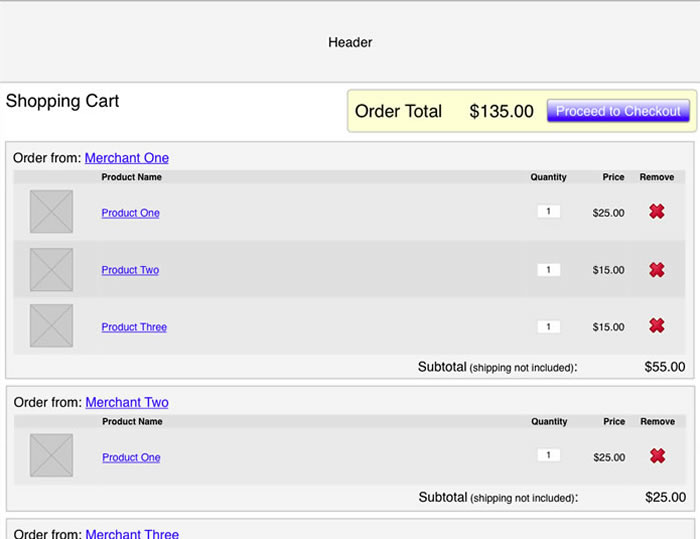This screenshot has width=700, height=539.
Task: Click the $55.00 subtotal value
Action: [665, 367]
